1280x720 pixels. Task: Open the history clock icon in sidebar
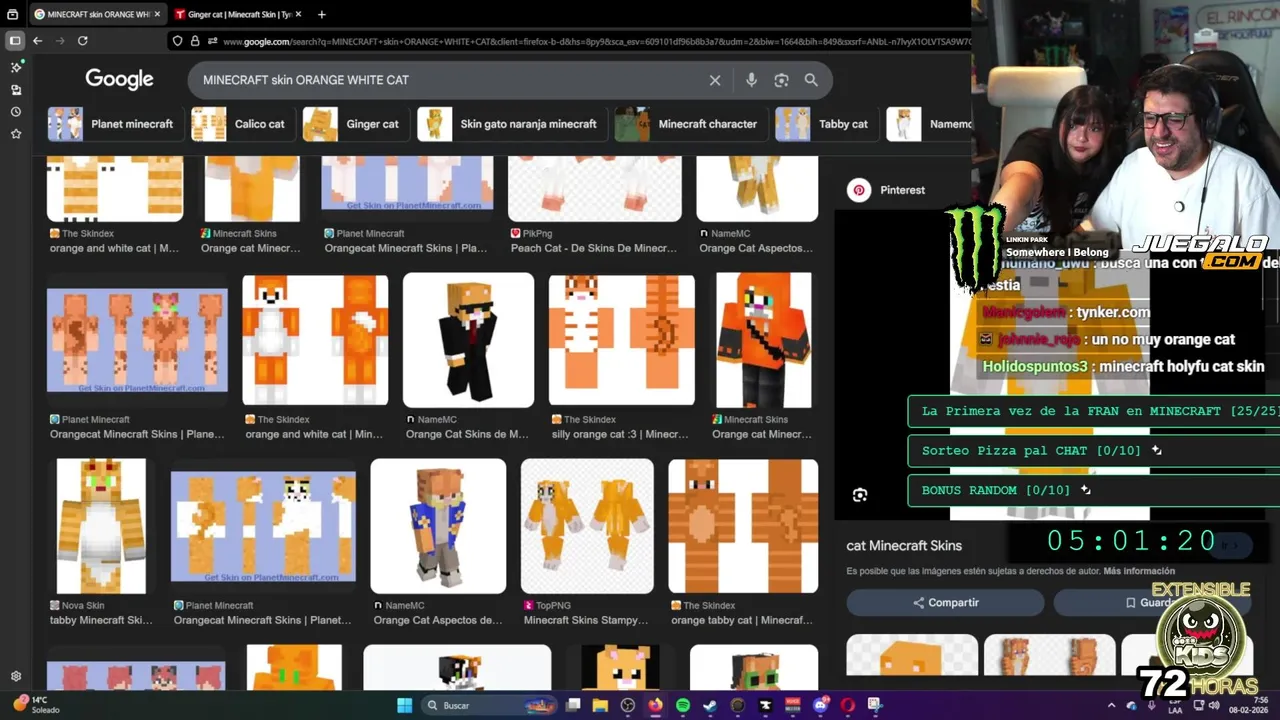[x=16, y=112]
